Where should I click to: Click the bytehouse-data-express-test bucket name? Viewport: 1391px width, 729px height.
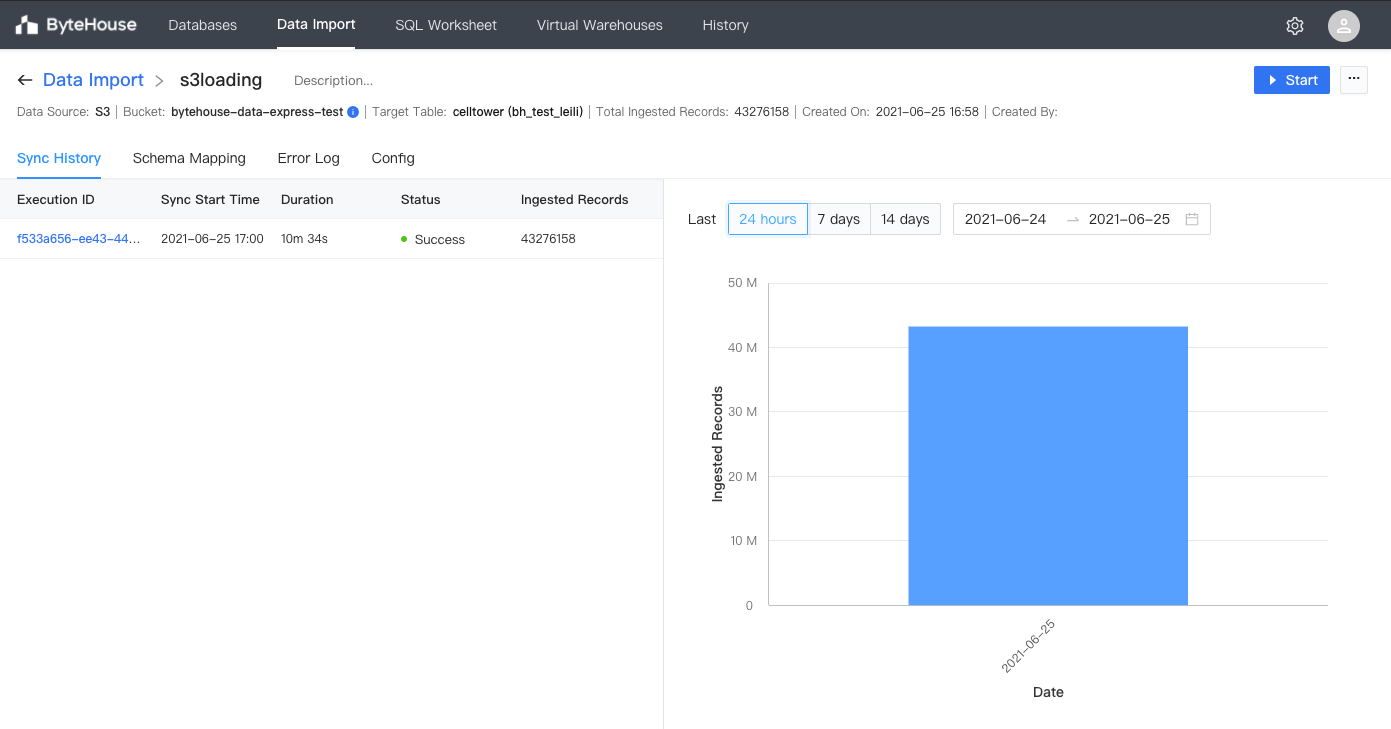pos(257,112)
